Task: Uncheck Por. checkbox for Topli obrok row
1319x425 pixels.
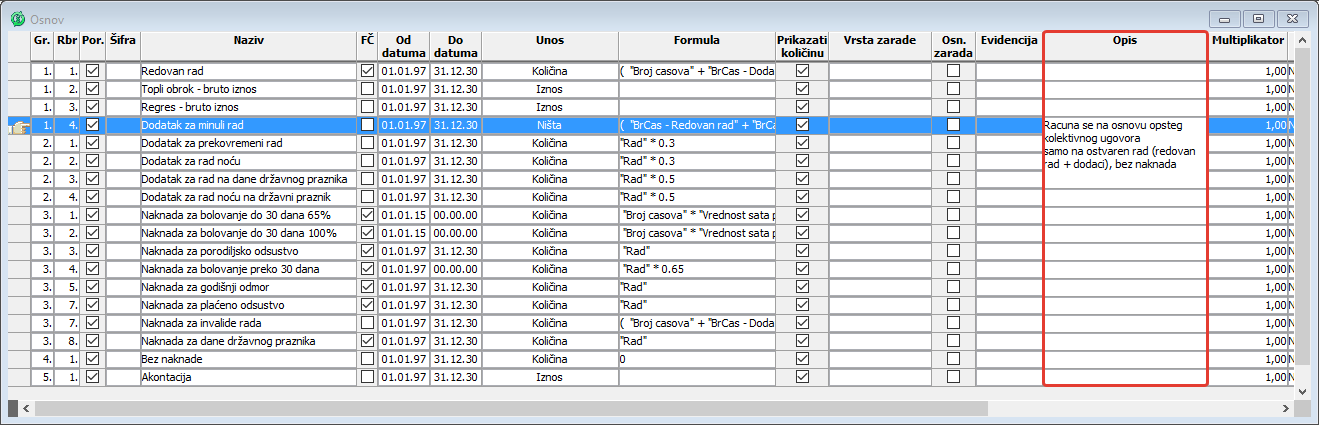Action: [x=93, y=89]
